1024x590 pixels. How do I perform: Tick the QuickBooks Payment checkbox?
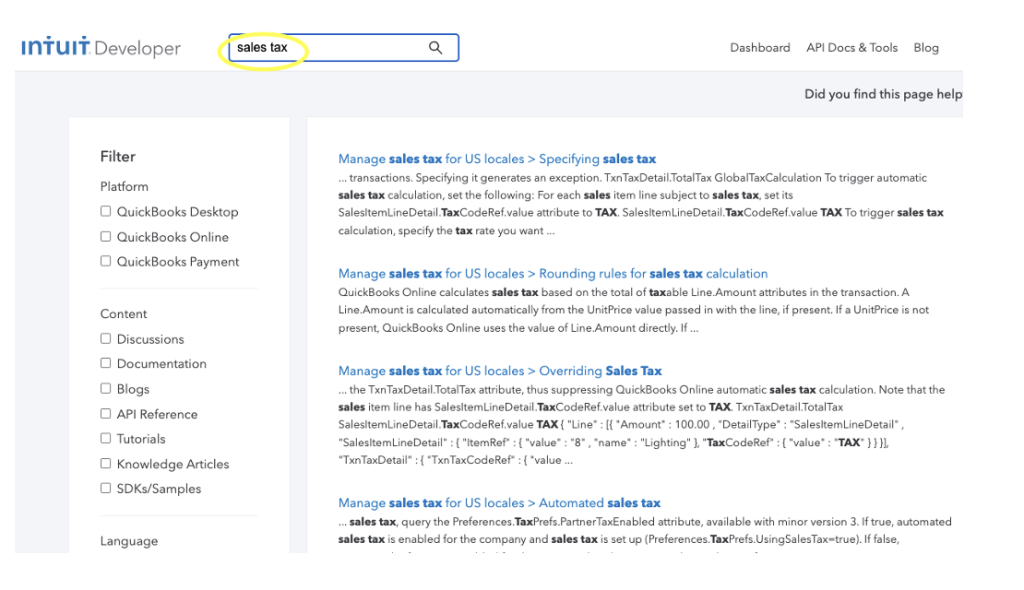click(105, 261)
